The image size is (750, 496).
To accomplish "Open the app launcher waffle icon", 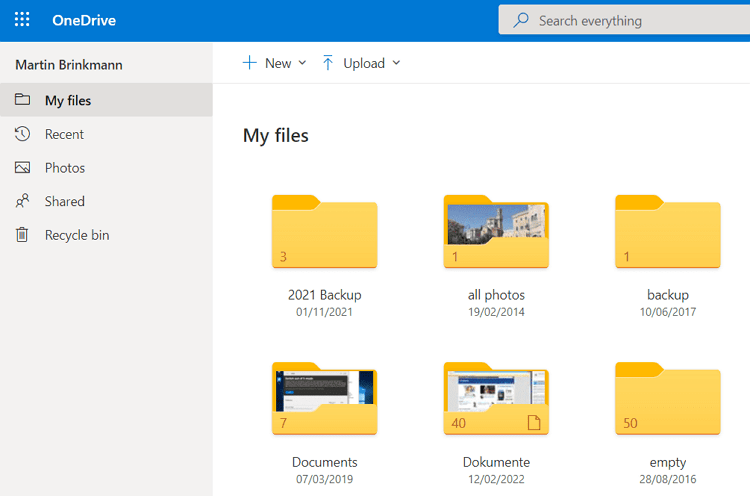I will [22, 20].
